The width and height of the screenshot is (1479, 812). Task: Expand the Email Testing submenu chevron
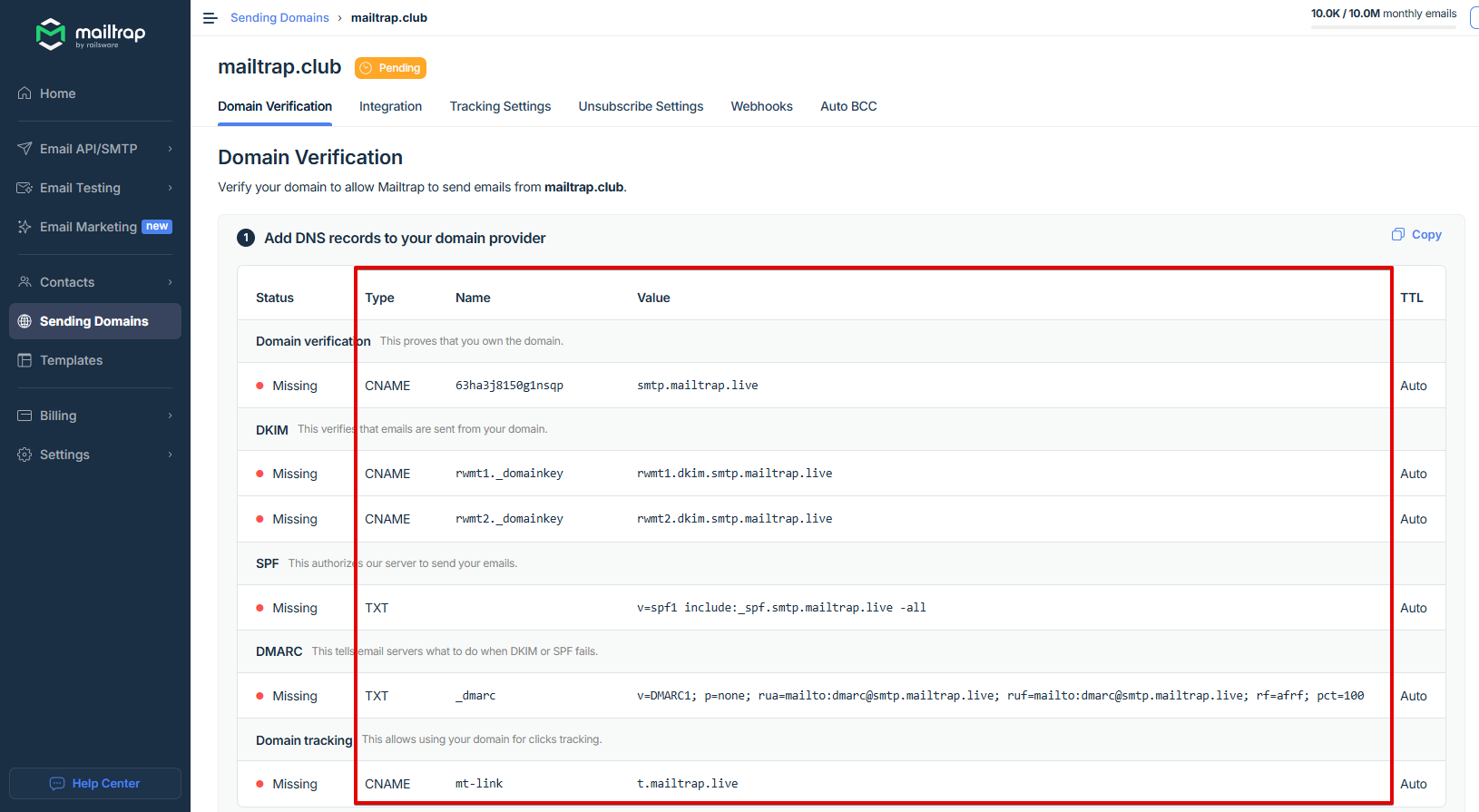click(x=170, y=188)
